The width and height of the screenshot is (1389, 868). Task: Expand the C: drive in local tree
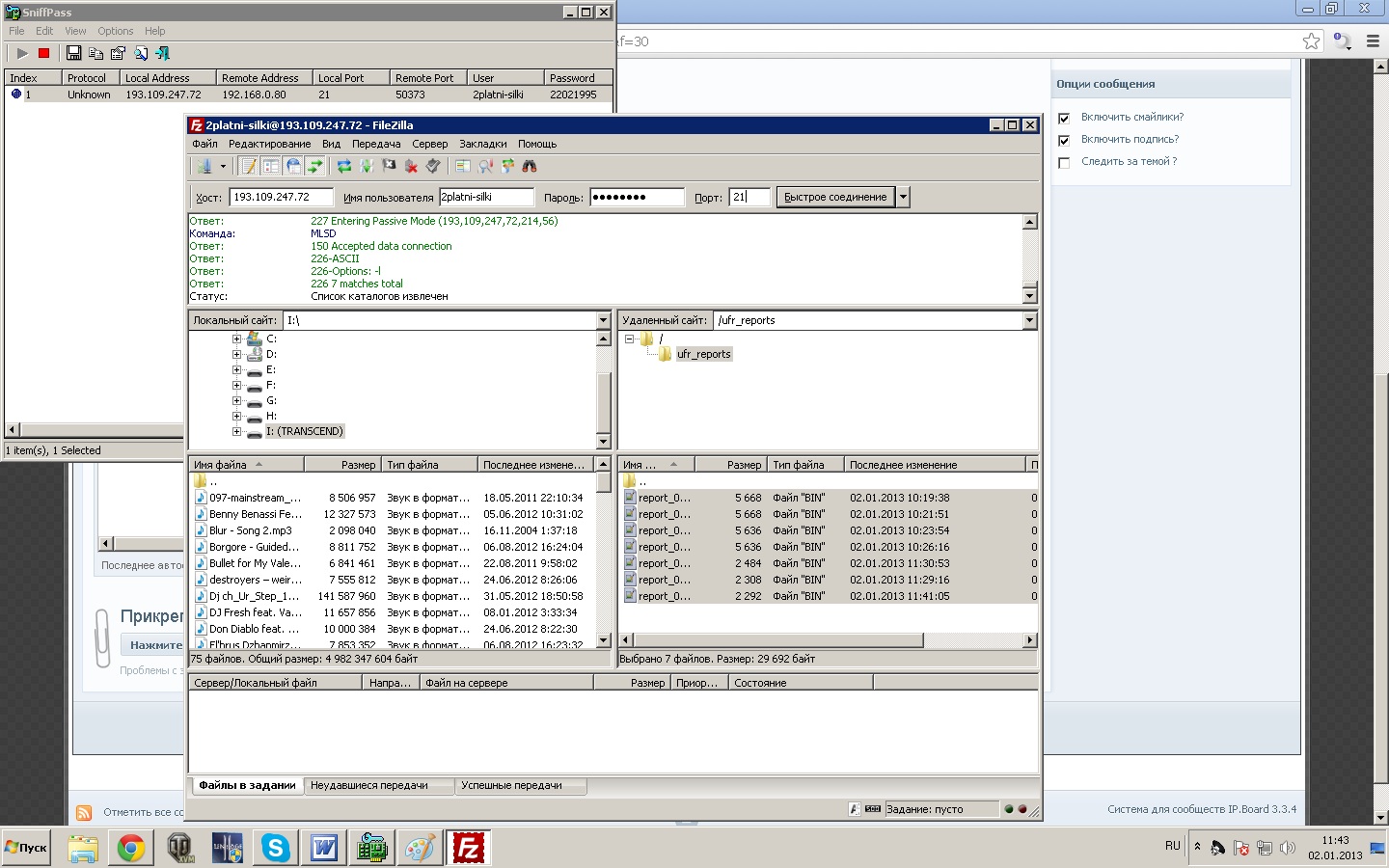click(x=236, y=339)
